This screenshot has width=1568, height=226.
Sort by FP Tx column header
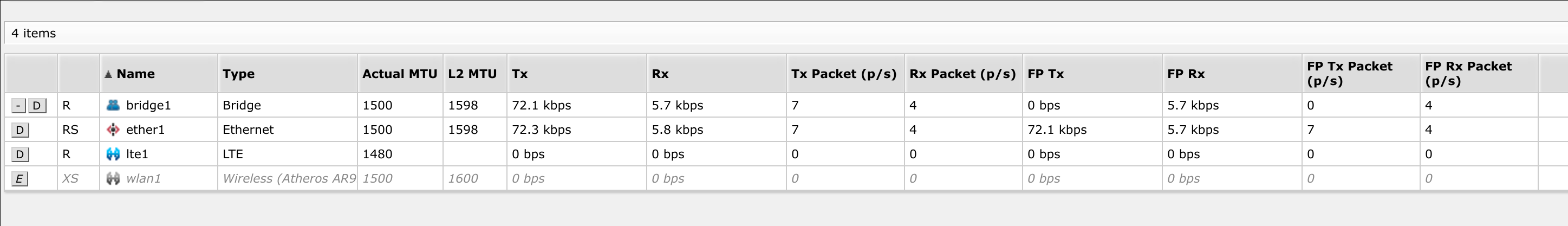(1045, 74)
